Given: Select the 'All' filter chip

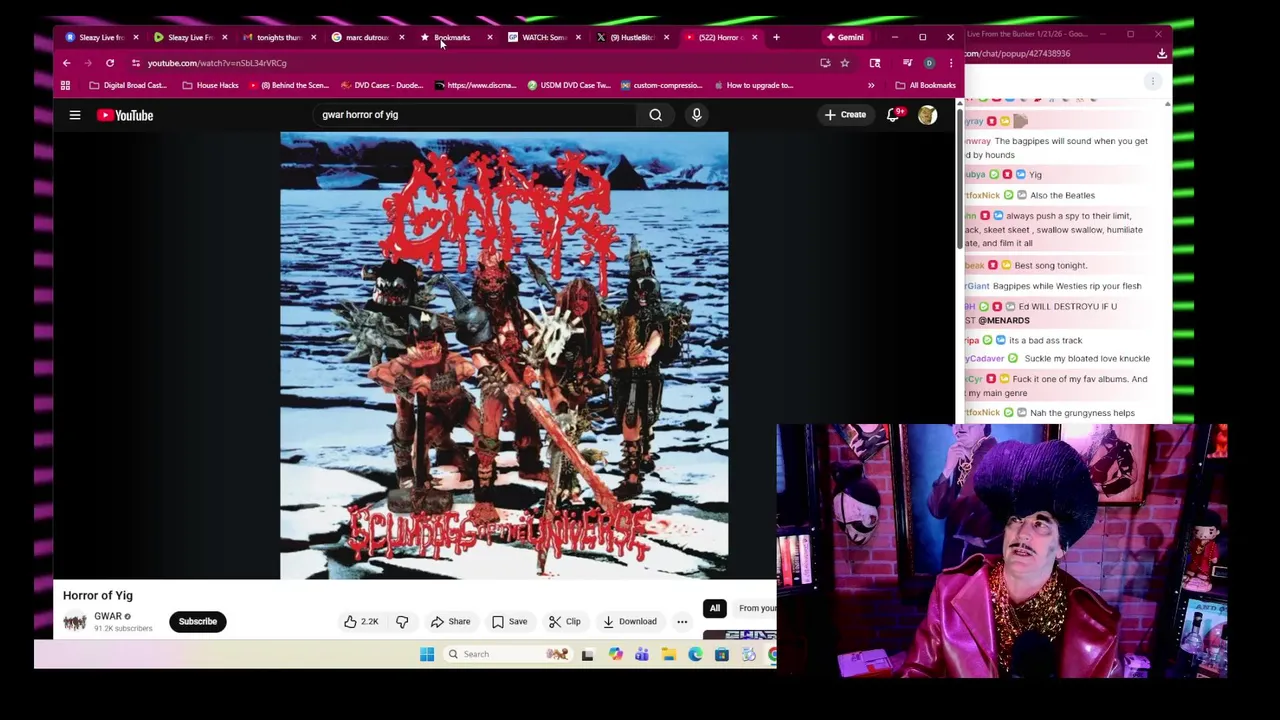Looking at the screenshot, I should point(714,608).
